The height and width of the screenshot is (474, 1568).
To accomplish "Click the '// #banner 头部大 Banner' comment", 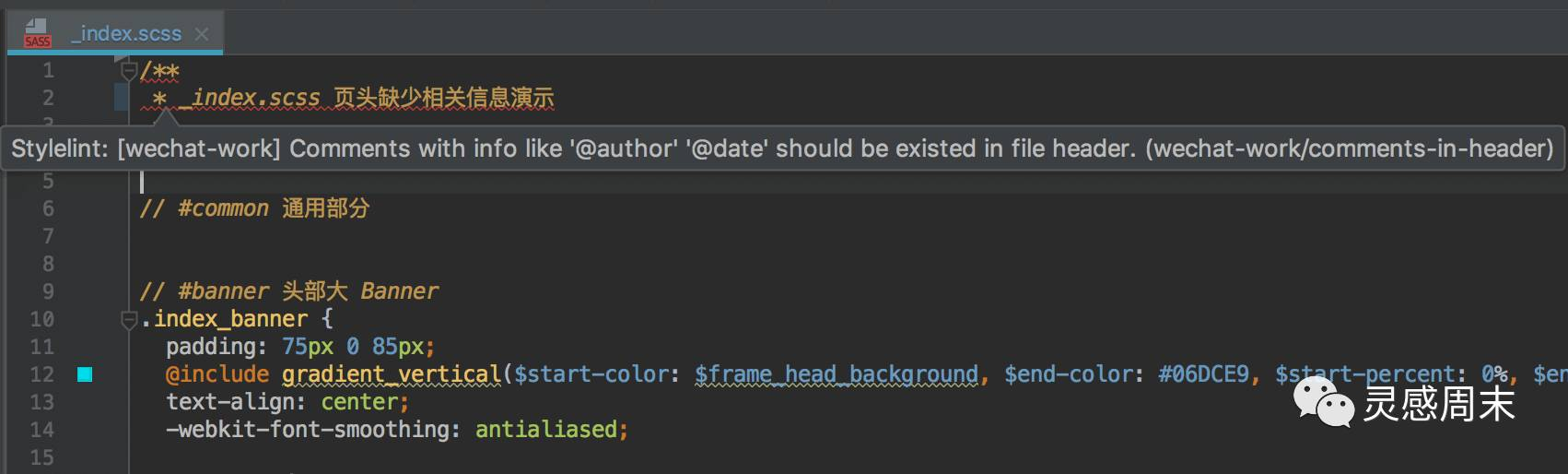I will click(x=289, y=291).
